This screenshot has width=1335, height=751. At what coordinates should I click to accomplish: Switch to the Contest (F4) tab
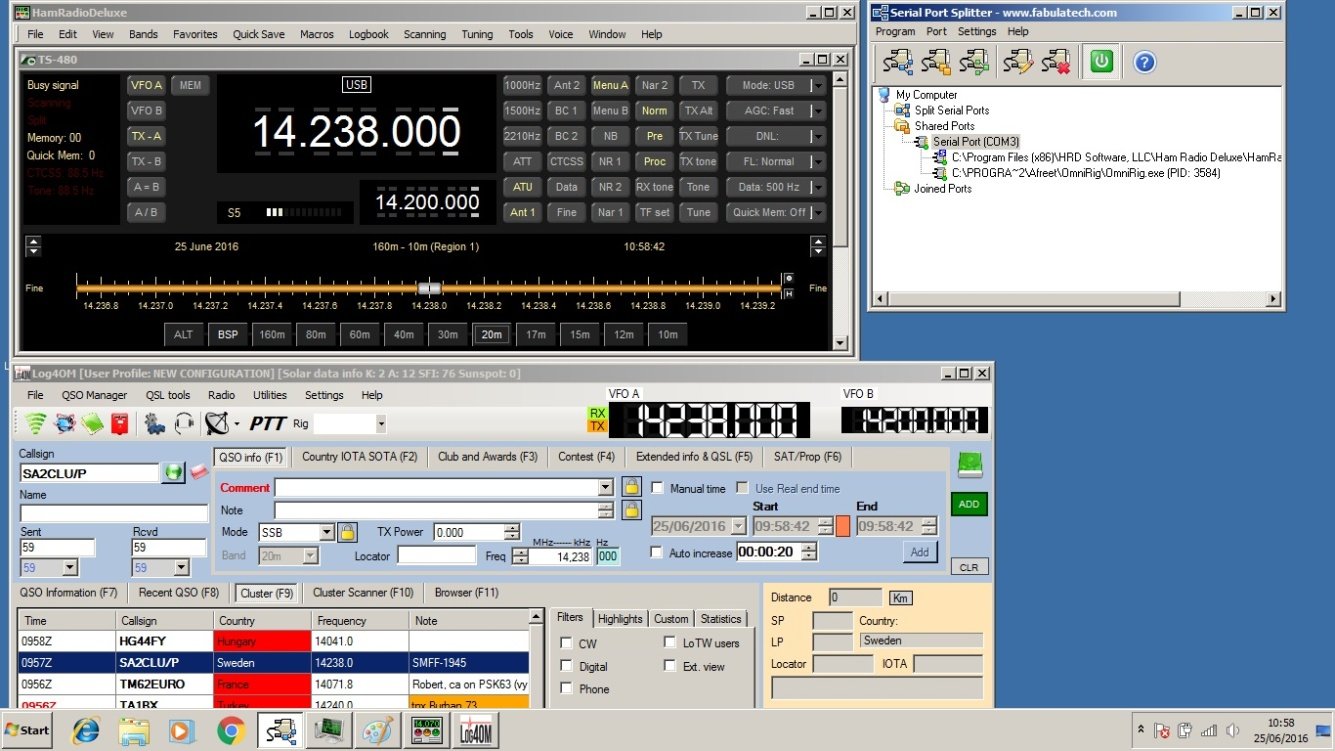click(586, 457)
